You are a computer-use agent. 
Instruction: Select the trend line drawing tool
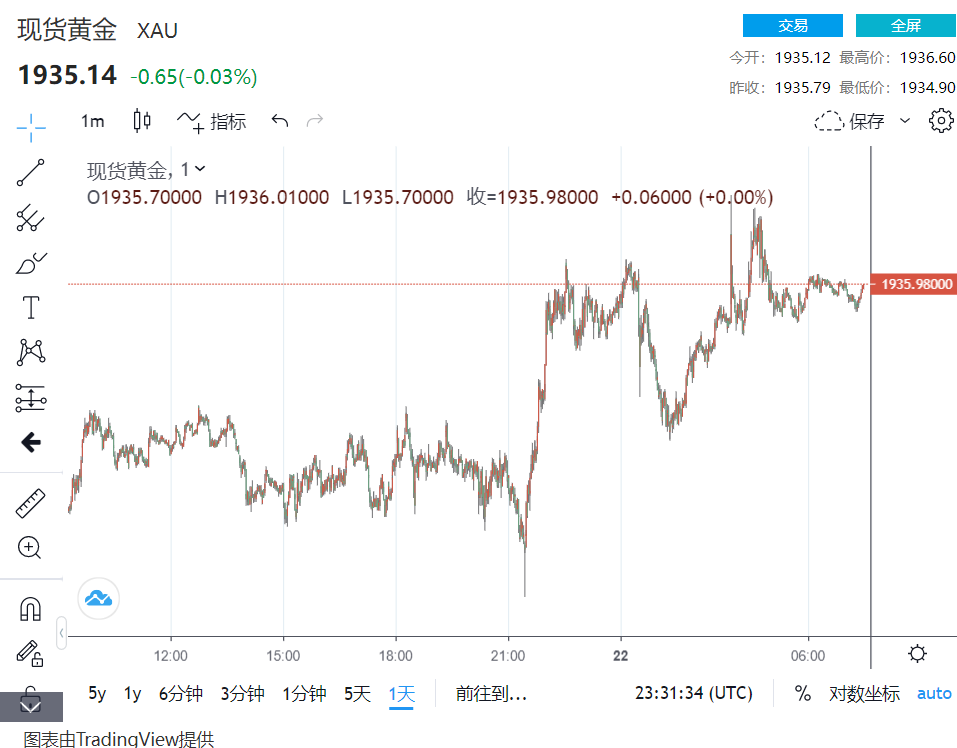coord(31,173)
